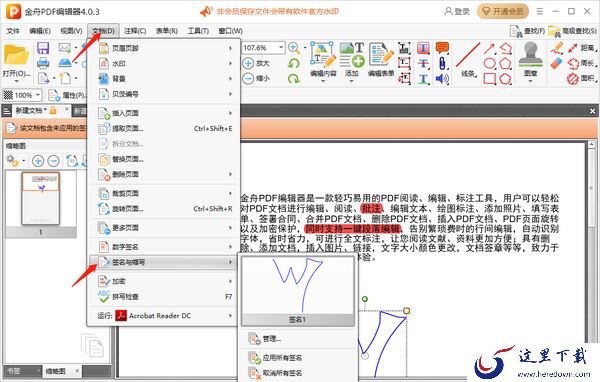Image resolution: width=600 pixels, height=382 pixels.
Task: Open the 编辑(E) menu
Action: coord(40,31)
